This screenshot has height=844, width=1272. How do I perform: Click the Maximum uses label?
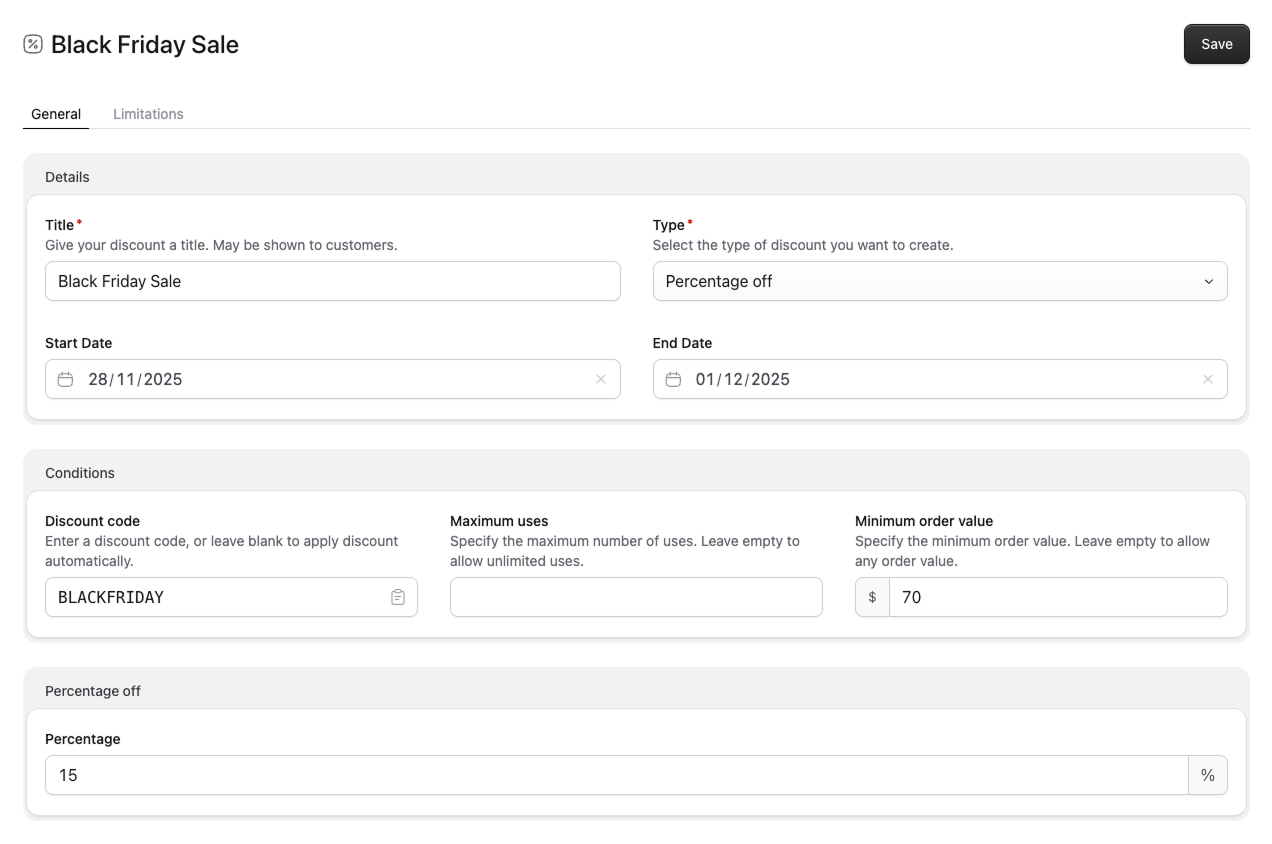pyautogui.click(x=499, y=521)
